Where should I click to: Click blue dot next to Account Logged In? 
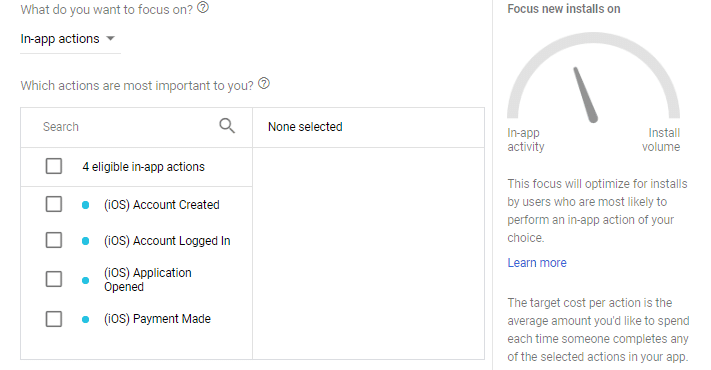click(x=85, y=241)
